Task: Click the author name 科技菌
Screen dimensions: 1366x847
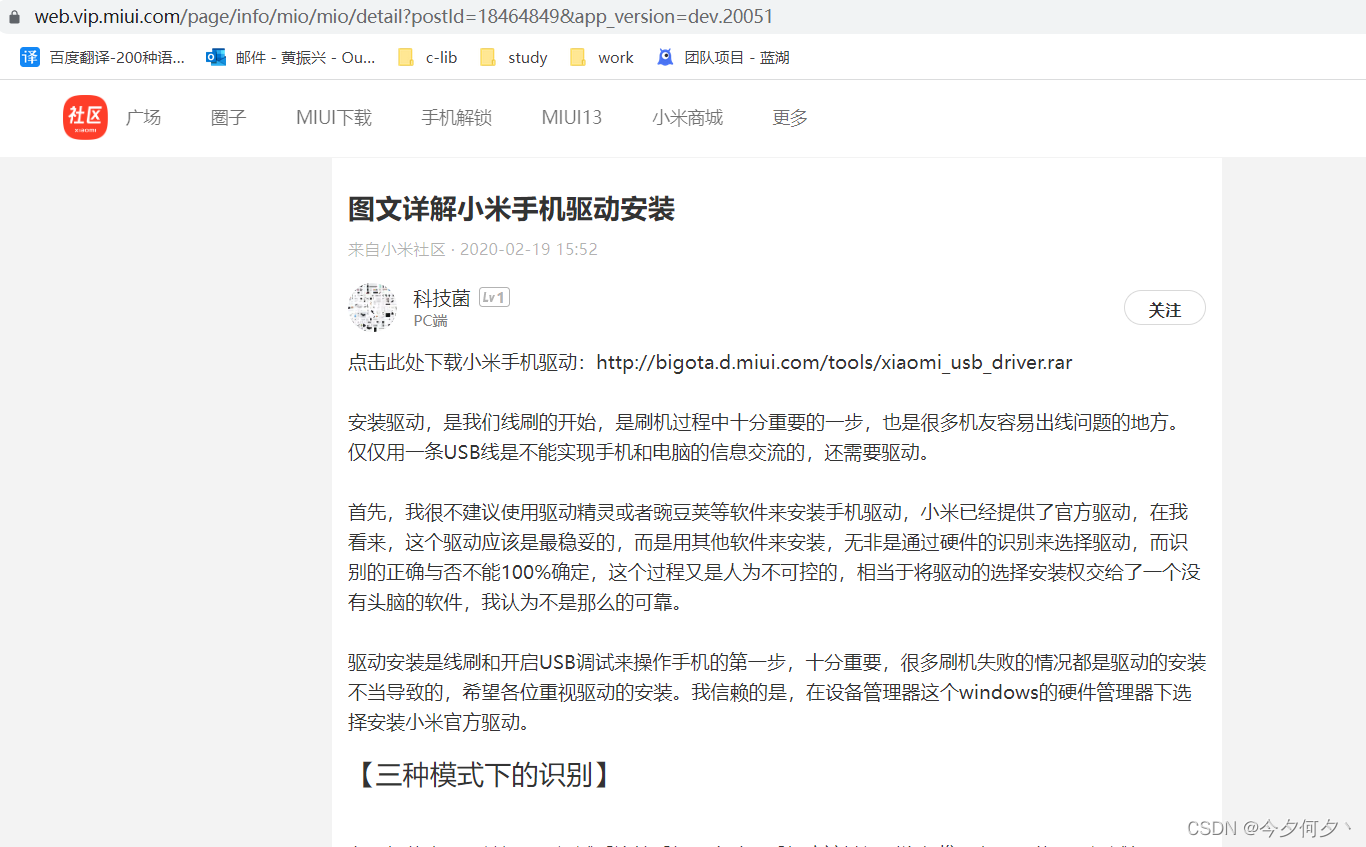Action: (442, 298)
